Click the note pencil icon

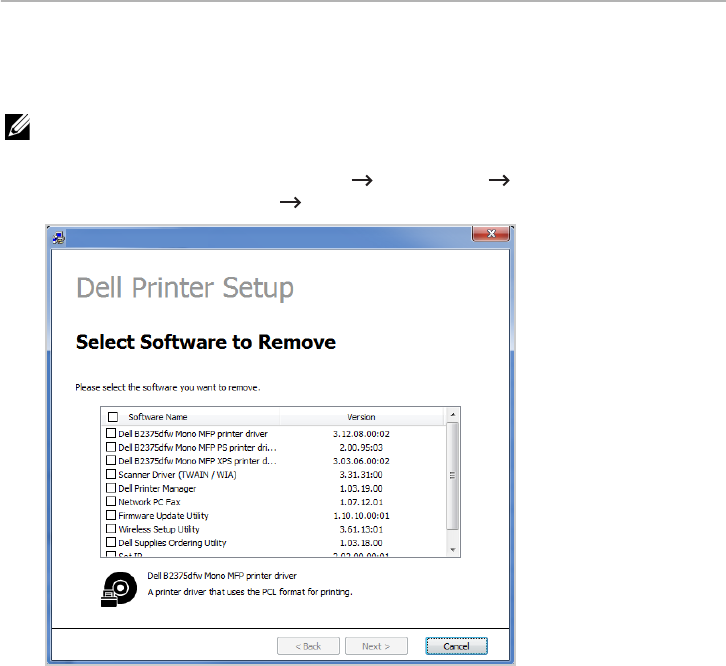tap(18, 126)
